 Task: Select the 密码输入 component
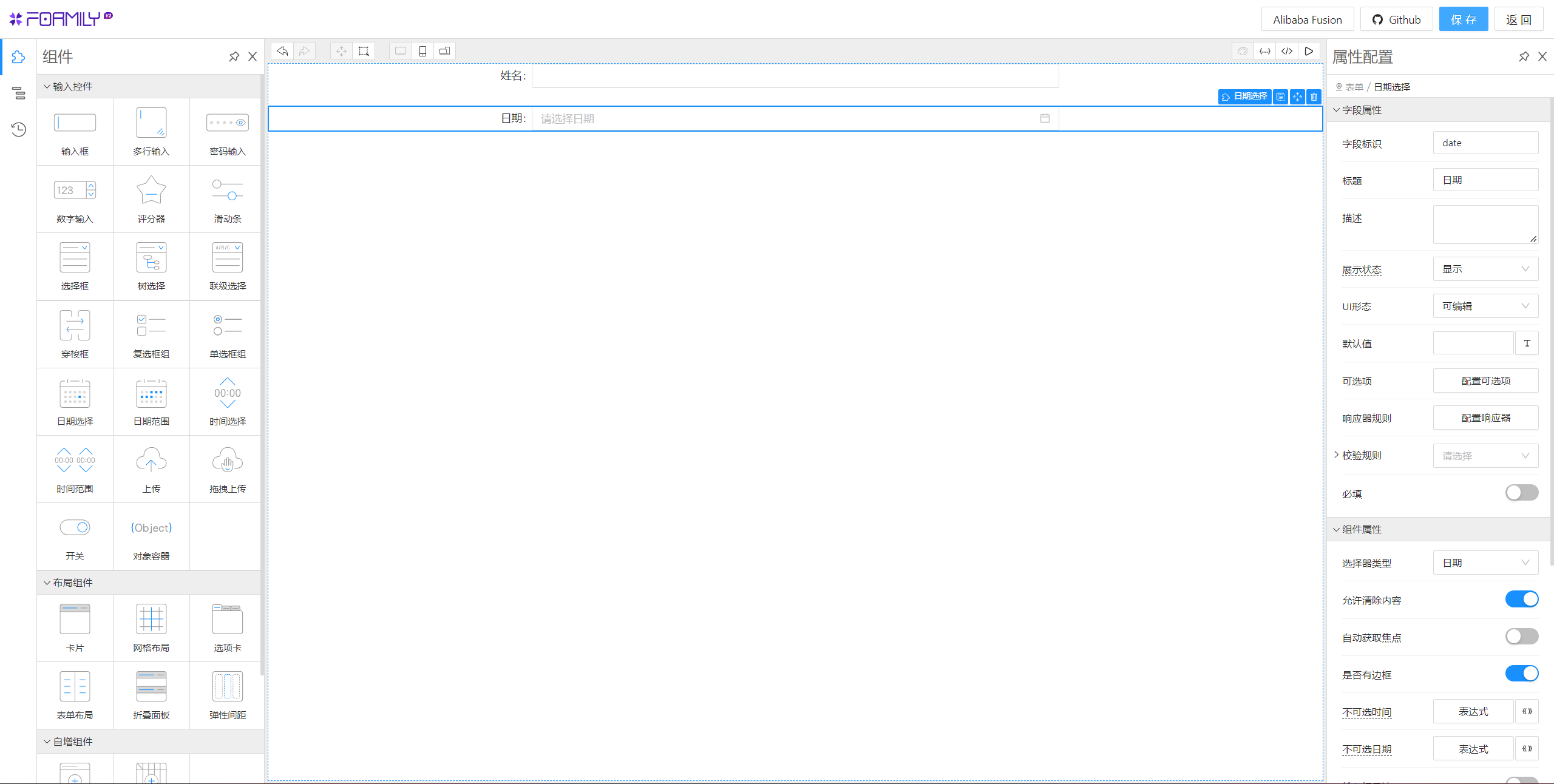point(228,132)
